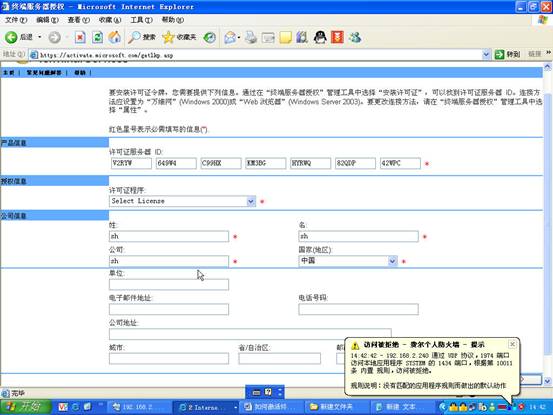Viewport: 553px width, 415px height.
Task: Switch to the 192.168.2 taskbar window
Action: [138, 407]
